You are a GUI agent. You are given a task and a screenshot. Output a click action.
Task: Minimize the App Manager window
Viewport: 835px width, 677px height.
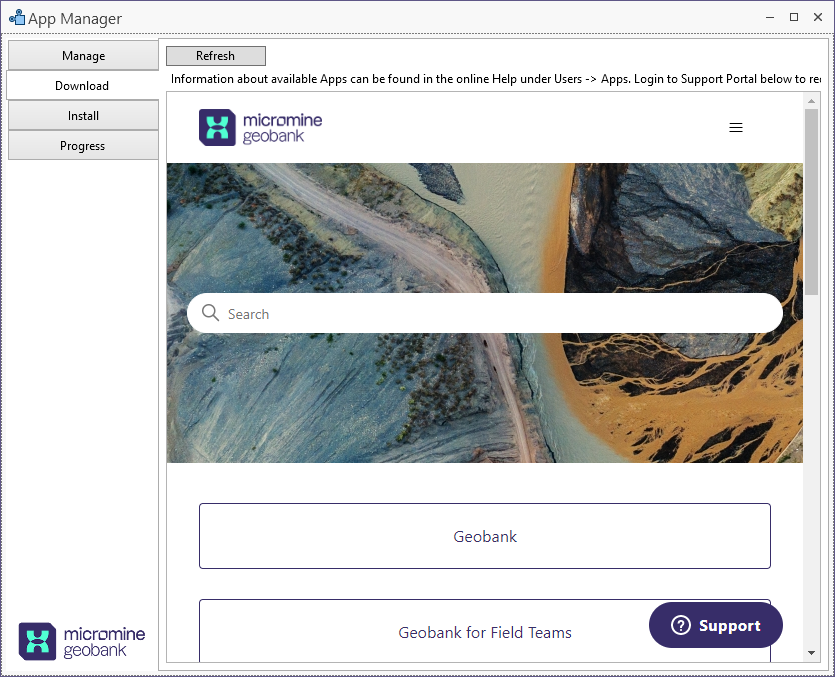pos(769,17)
